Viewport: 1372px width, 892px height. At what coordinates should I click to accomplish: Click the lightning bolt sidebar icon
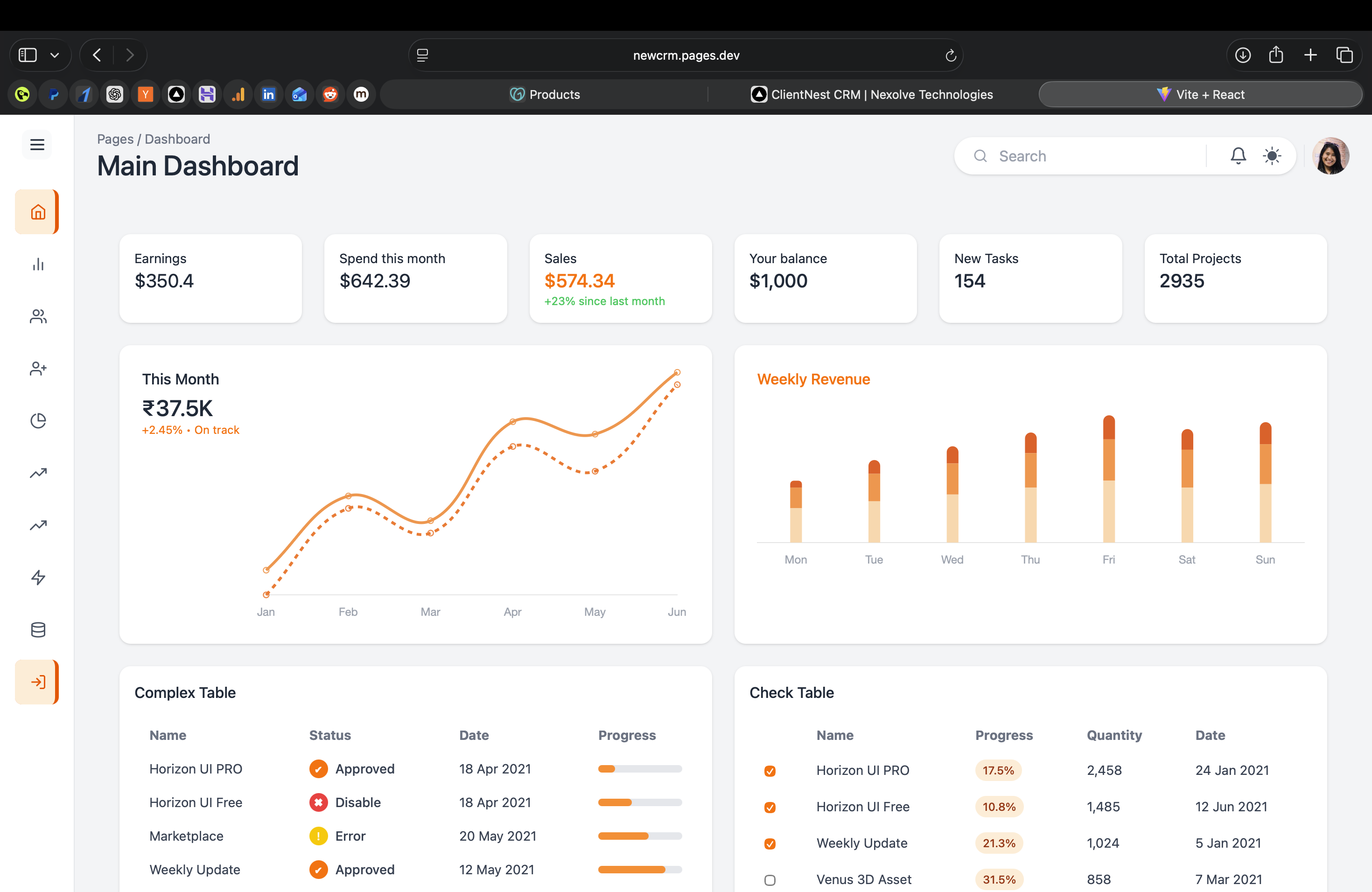pyautogui.click(x=37, y=578)
